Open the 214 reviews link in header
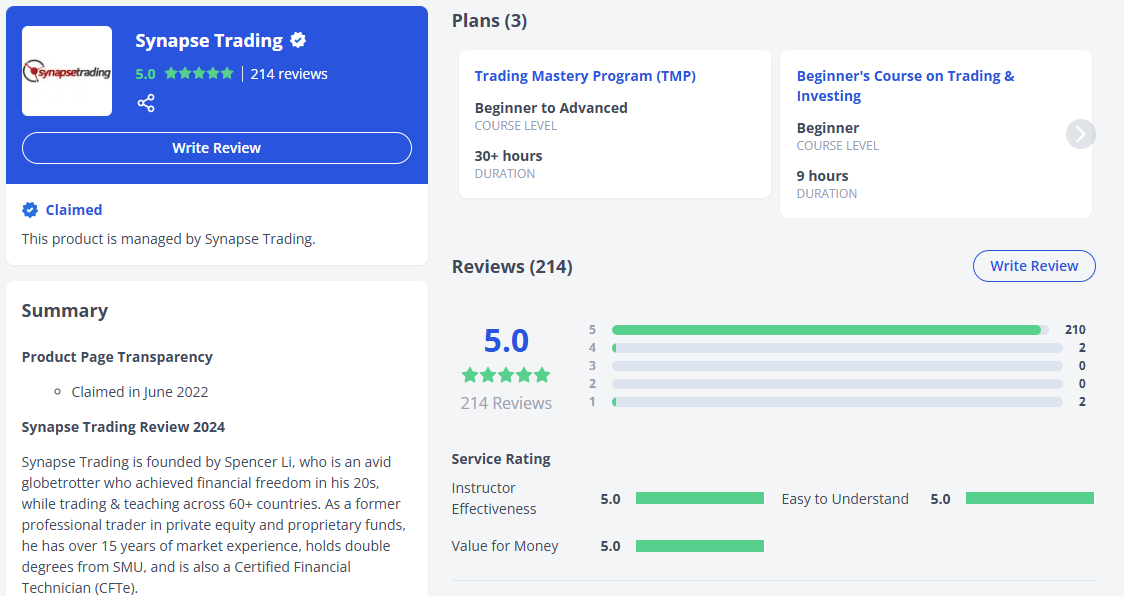The width and height of the screenshot is (1124, 596). (x=289, y=74)
